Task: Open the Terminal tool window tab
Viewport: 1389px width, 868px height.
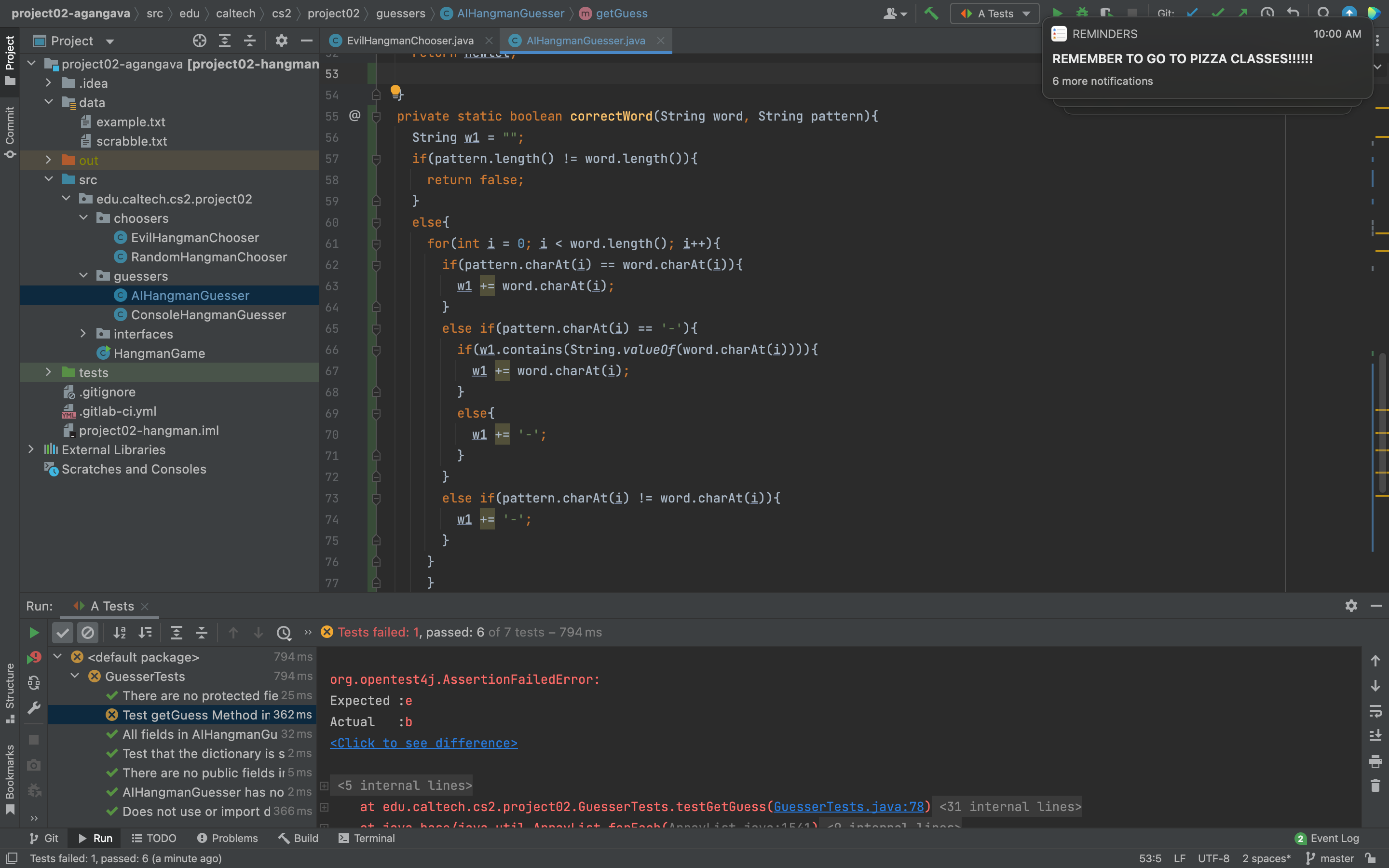Action: pyautogui.click(x=367, y=838)
